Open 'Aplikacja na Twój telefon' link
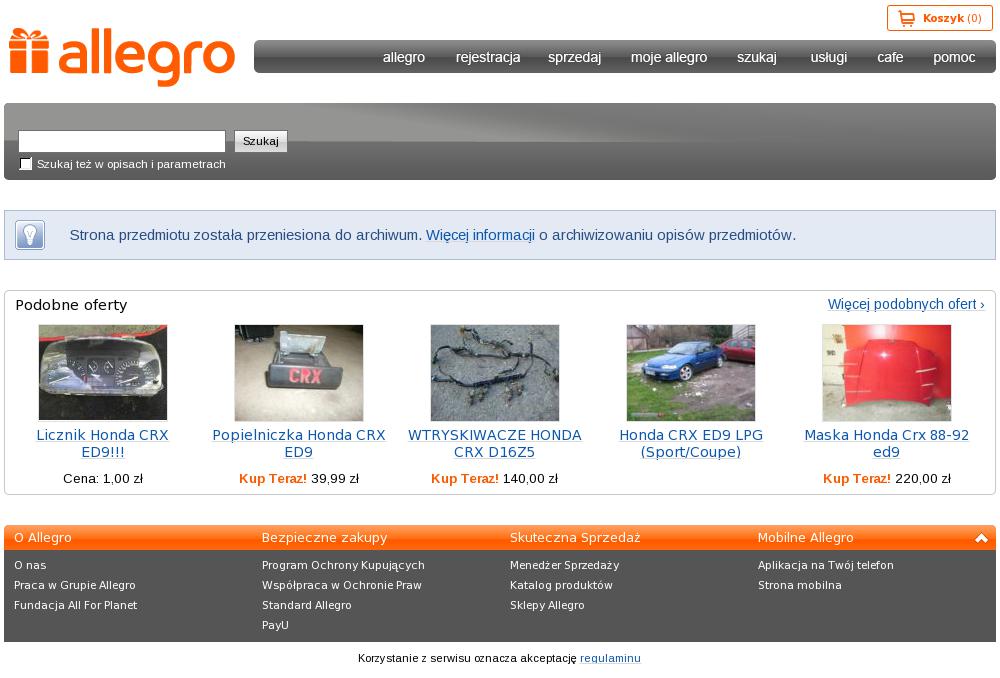Image resolution: width=1000 pixels, height=678 pixels. (x=826, y=565)
